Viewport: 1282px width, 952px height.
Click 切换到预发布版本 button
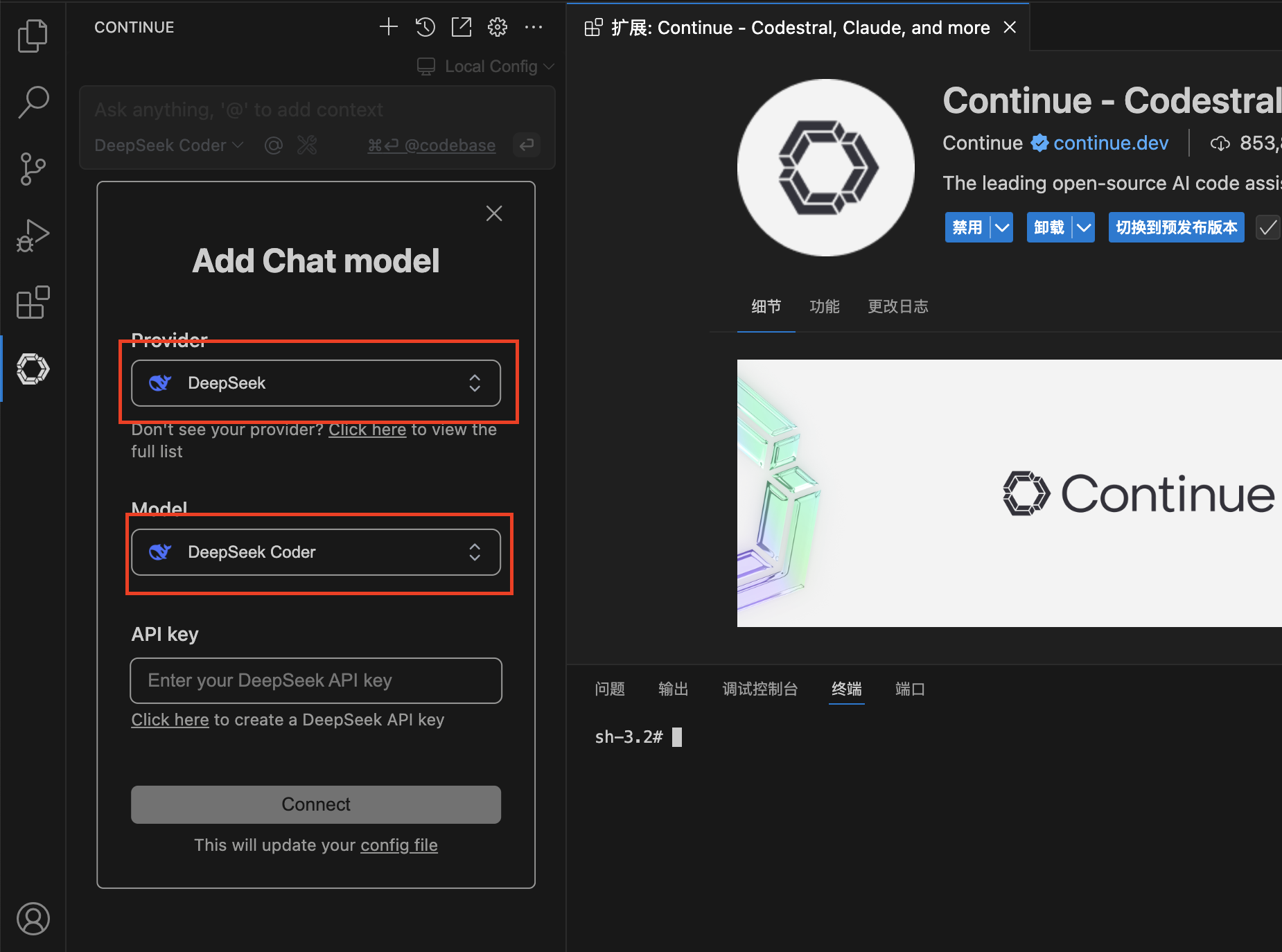tap(1177, 227)
